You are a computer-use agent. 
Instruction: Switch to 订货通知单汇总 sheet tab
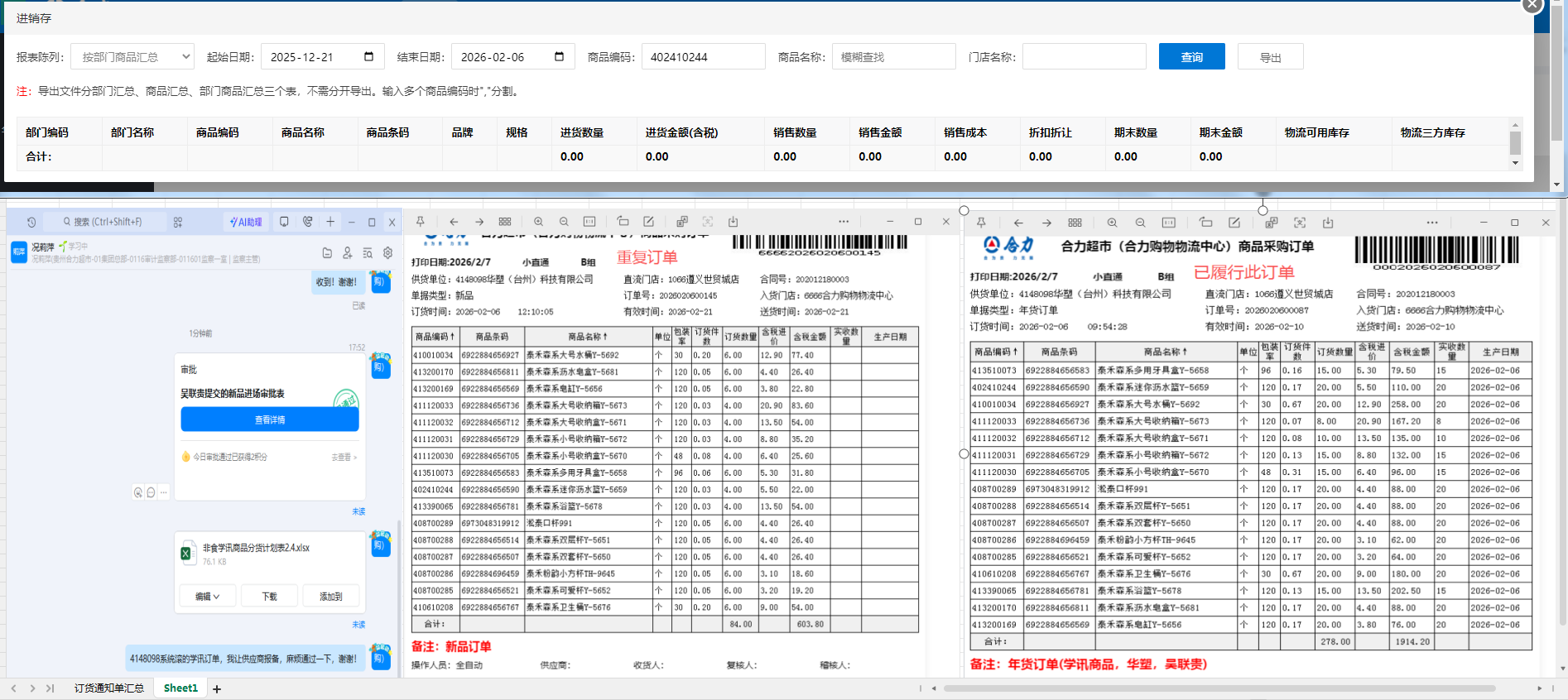tap(108, 688)
